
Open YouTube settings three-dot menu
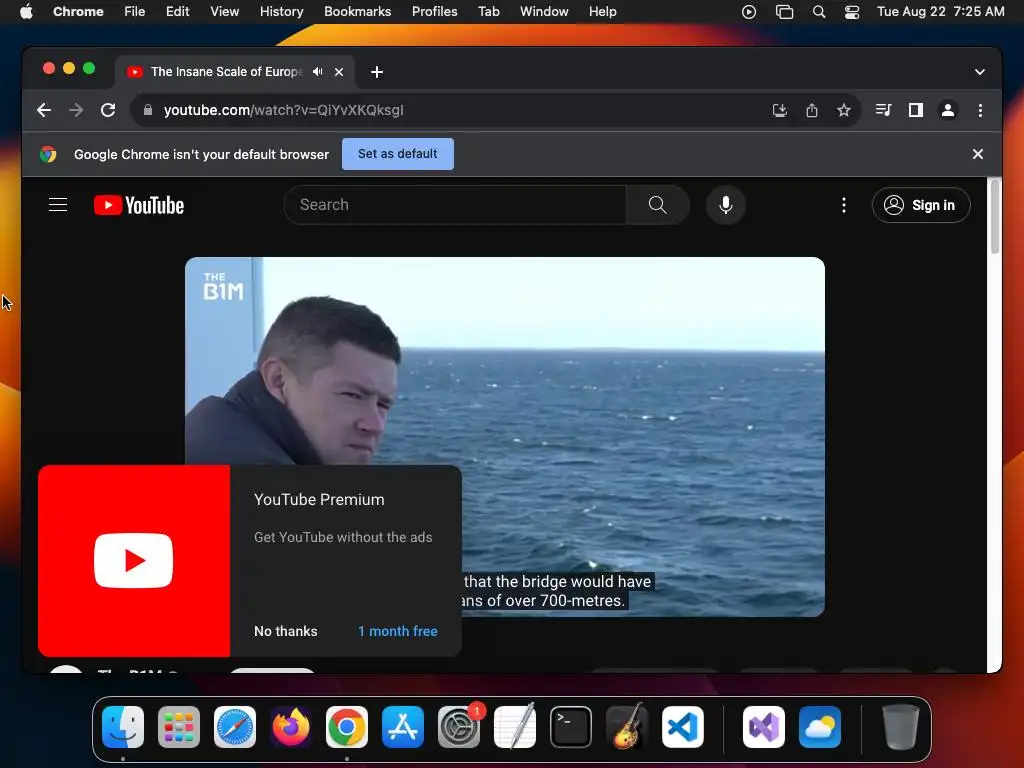click(x=844, y=205)
